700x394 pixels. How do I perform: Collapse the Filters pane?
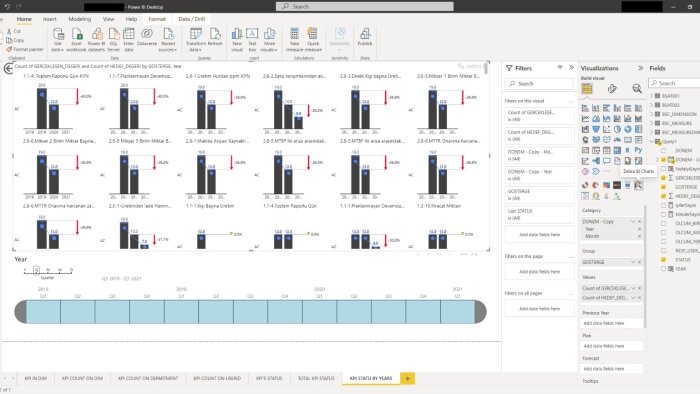coord(571,67)
